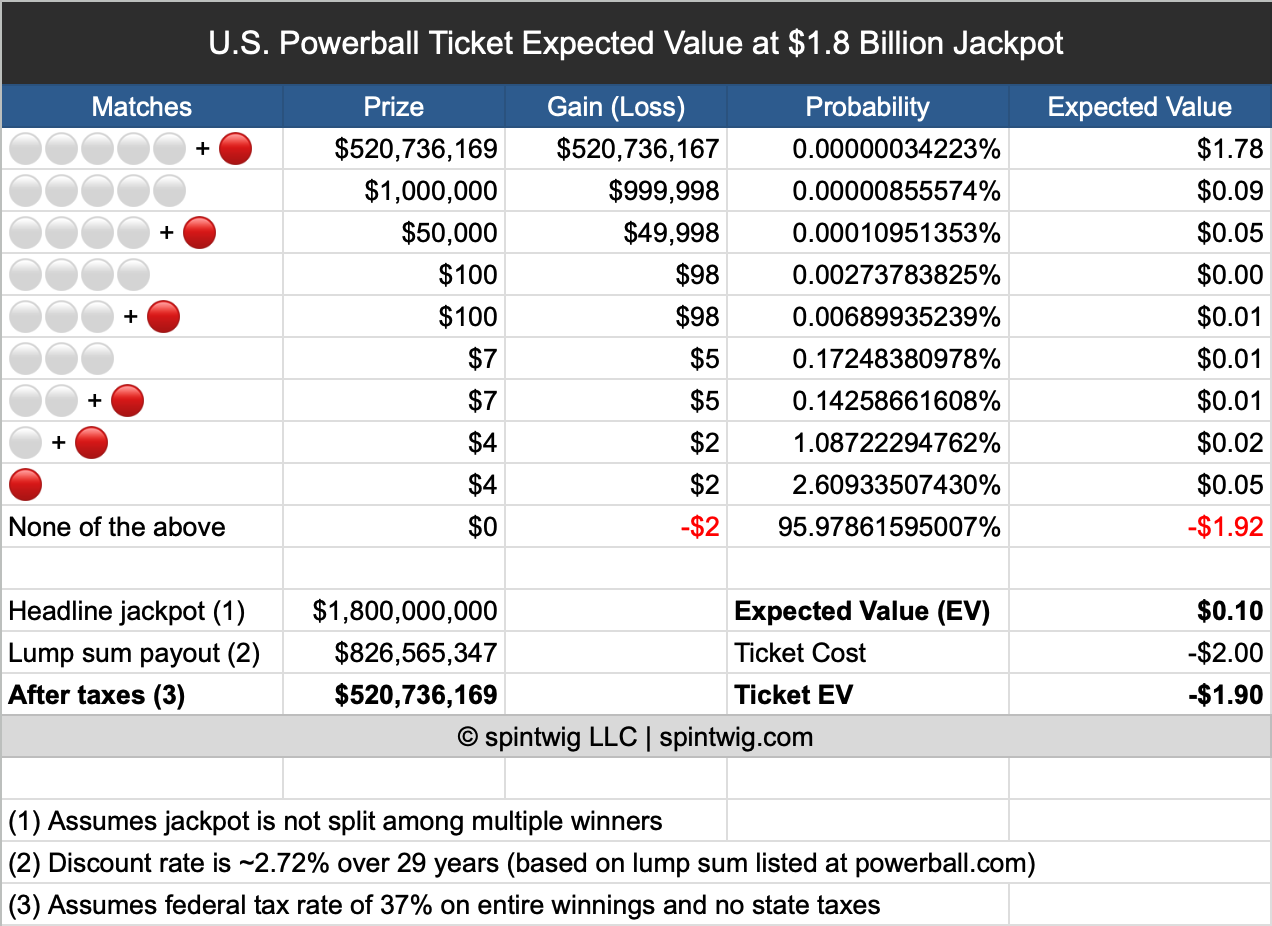Select the Gain (Loss) column header

[616, 107]
